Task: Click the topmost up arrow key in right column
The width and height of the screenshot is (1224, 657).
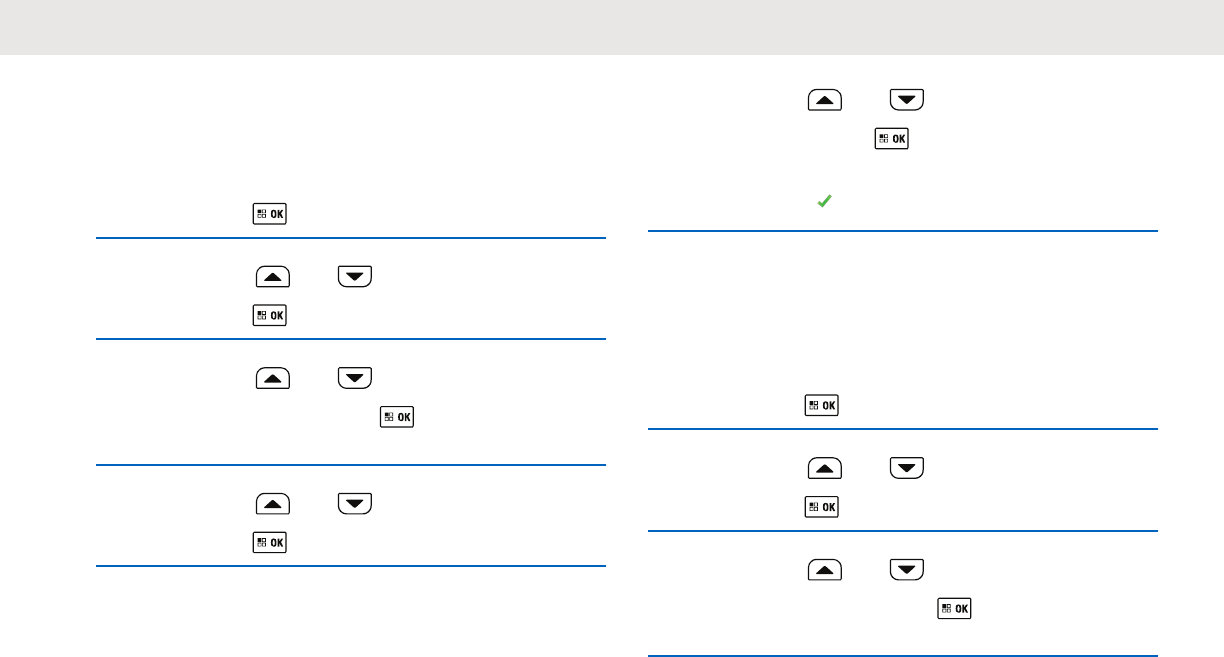Action: (x=825, y=100)
